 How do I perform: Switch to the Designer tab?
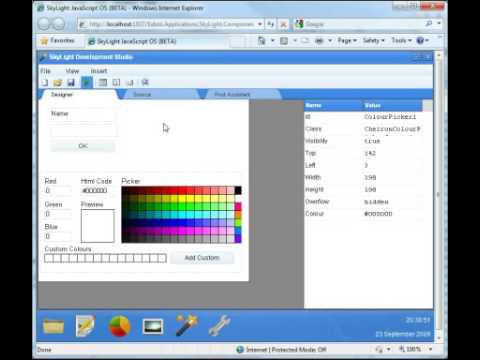(x=79, y=95)
